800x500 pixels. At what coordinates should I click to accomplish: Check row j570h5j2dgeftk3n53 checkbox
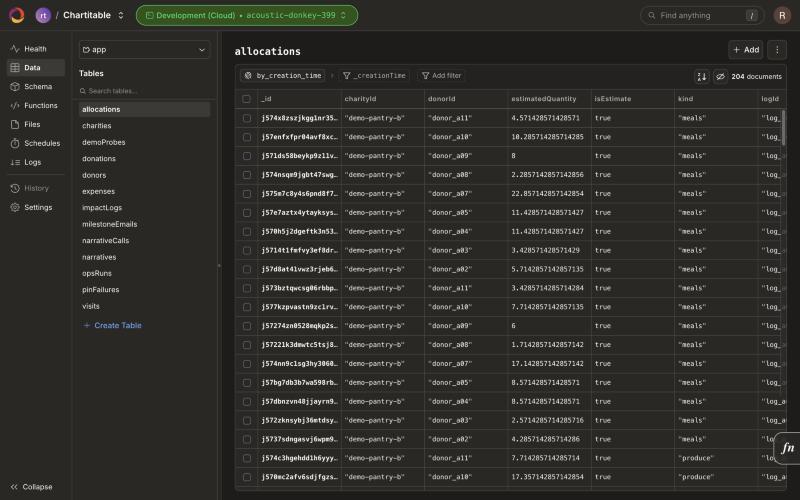coord(247,231)
